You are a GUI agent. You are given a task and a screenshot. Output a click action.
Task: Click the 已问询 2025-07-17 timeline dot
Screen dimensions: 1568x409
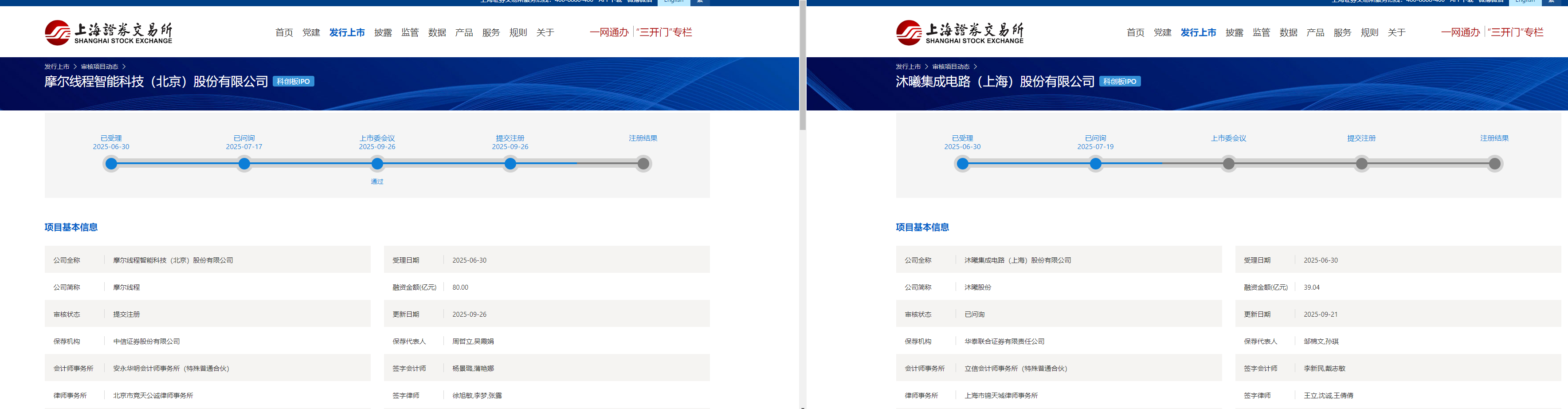tap(244, 164)
